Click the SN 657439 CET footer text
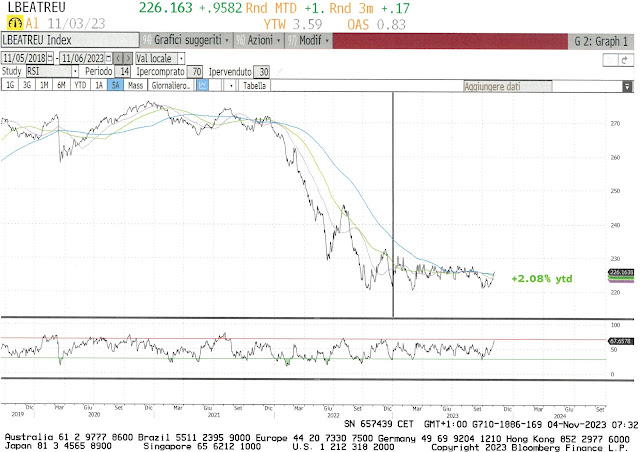The height and width of the screenshot is (452, 640). [379, 424]
